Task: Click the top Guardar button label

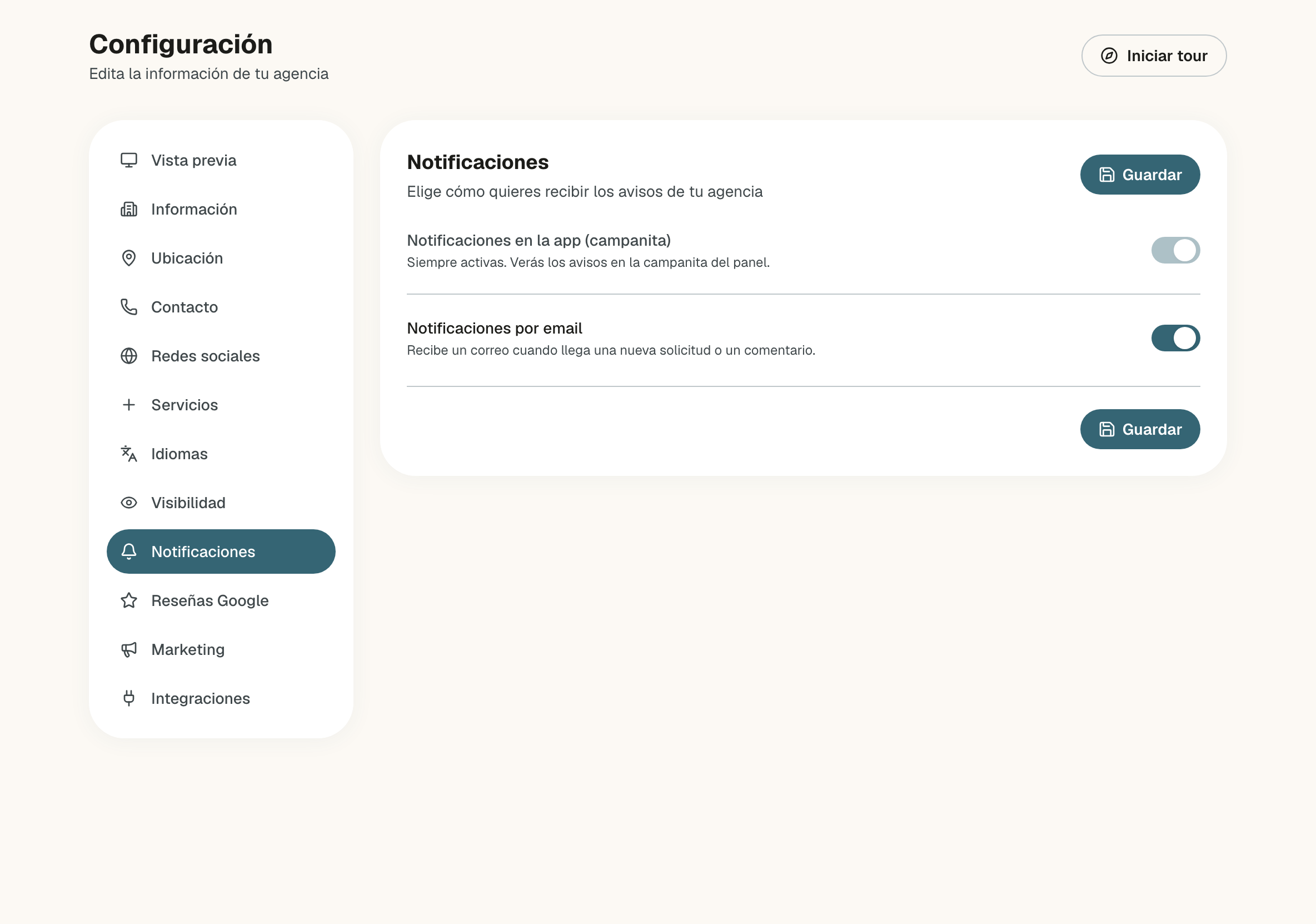Action: (x=1151, y=175)
